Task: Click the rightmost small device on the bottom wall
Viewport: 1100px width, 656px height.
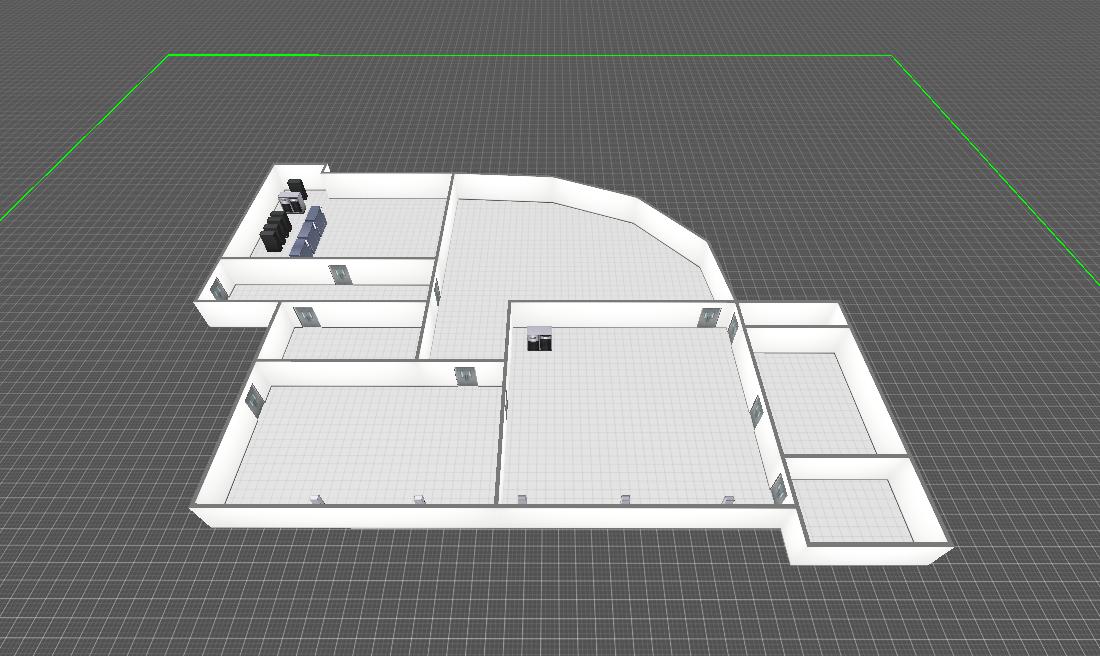Action: click(x=728, y=498)
